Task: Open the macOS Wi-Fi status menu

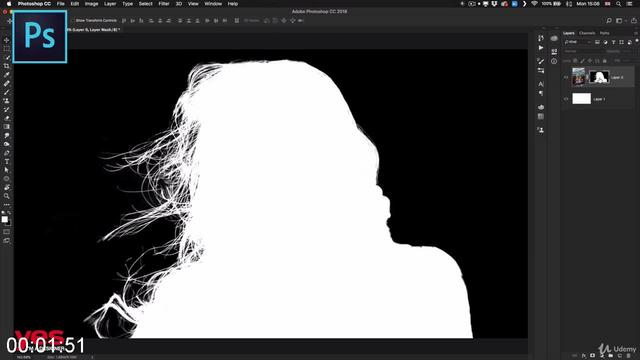Action: click(534, 4)
